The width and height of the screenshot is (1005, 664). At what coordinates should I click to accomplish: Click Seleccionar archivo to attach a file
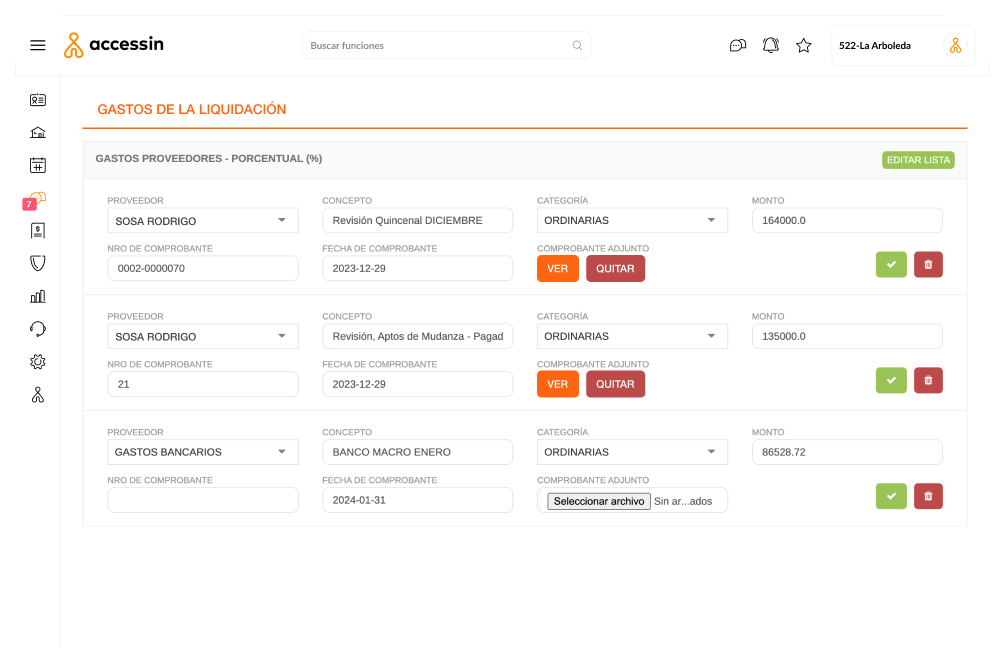[x=598, y=501]
